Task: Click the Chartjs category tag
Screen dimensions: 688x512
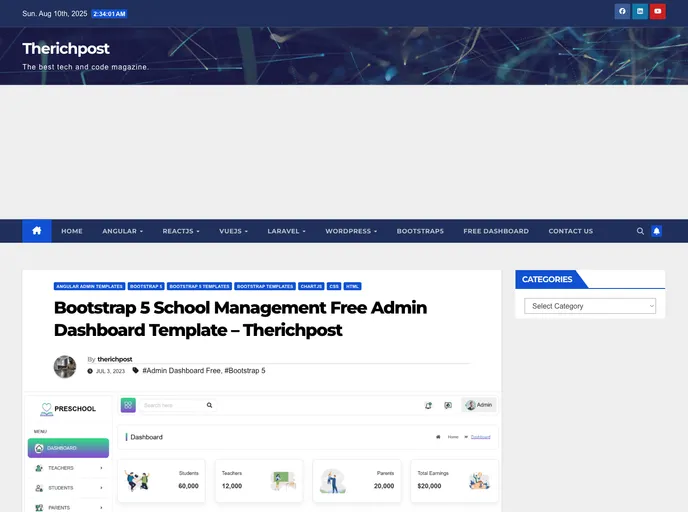Action: tap(311, 286)
